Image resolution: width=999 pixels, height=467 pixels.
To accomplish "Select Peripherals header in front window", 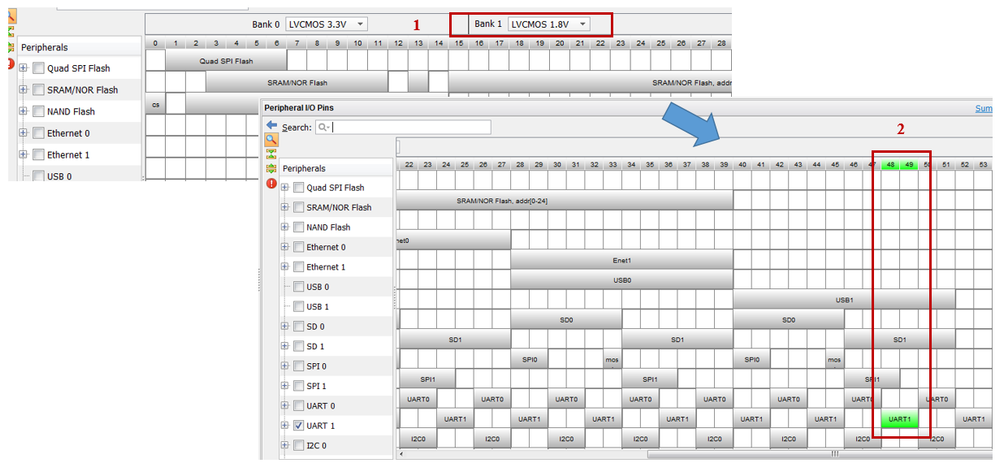I will pos(304,169).
